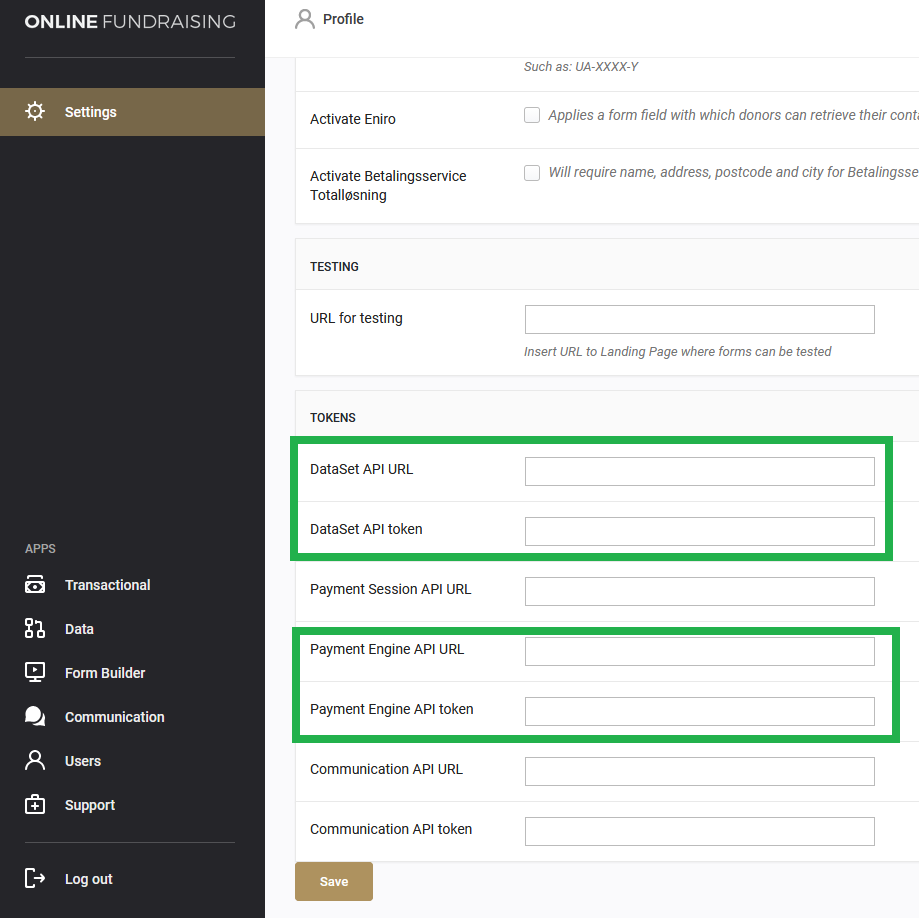Screen dimensions: 919x918
Task: Click the Support medical kit icon
Action: [x=35, y=804]
